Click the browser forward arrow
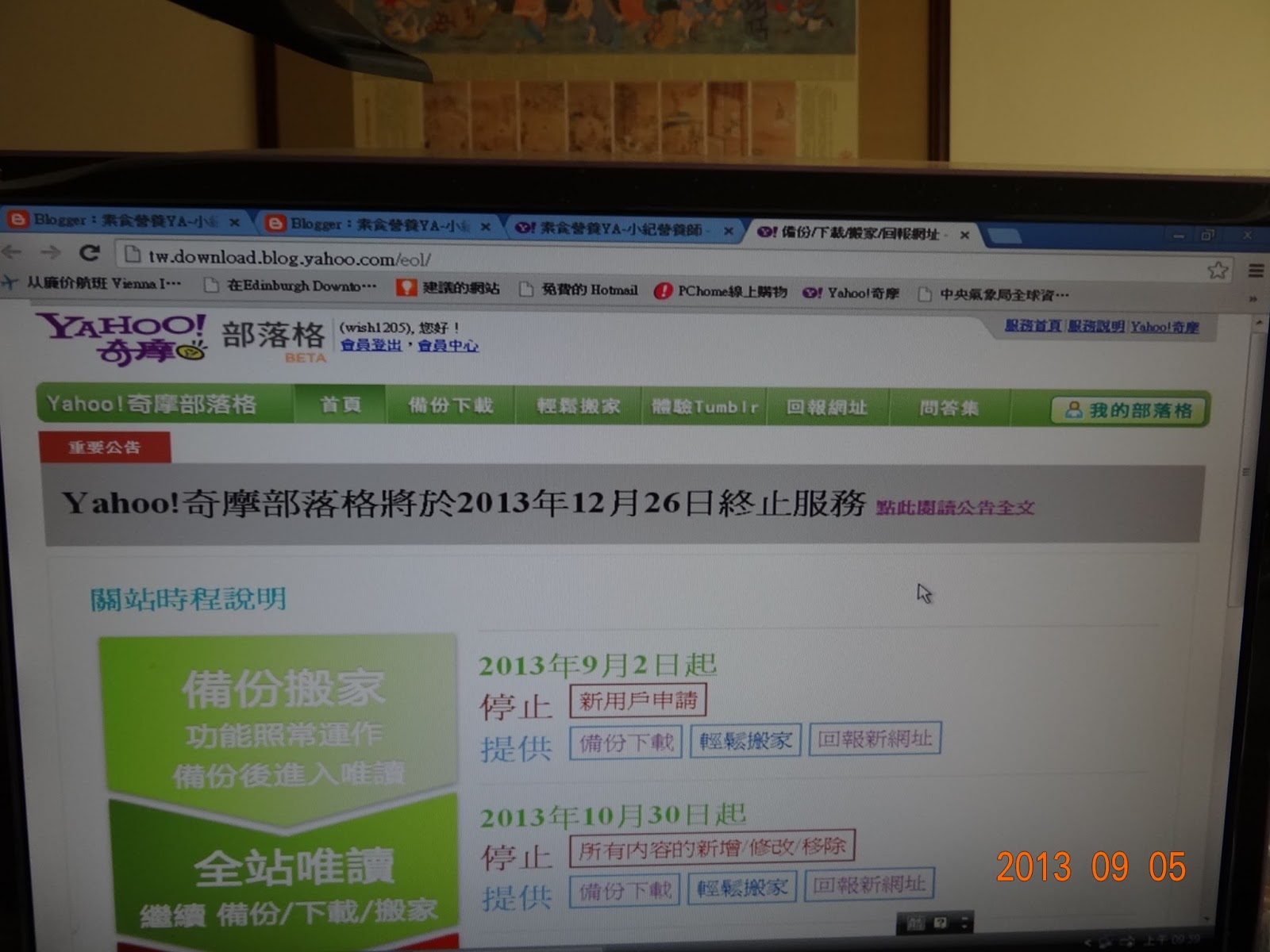1270x952 pixels. pos(51,252)
